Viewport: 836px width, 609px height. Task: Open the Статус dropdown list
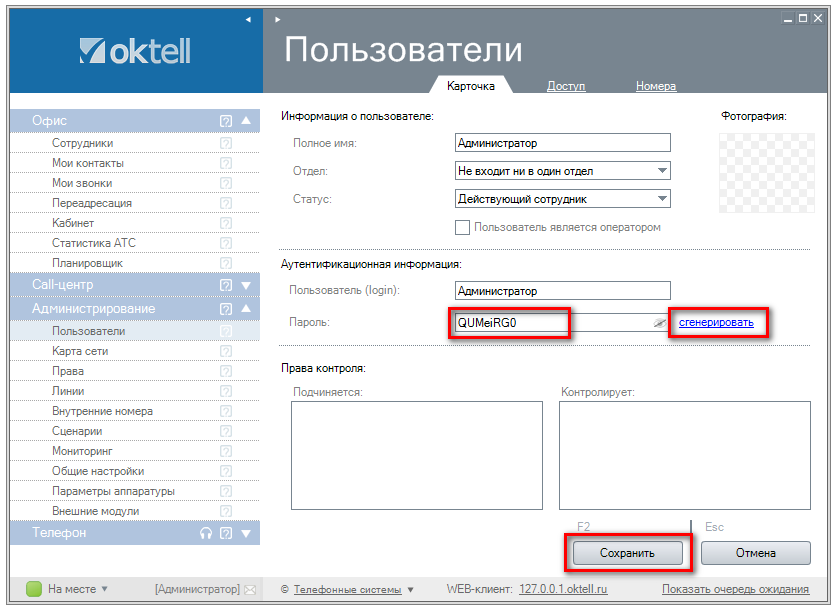tap(662, 199)
